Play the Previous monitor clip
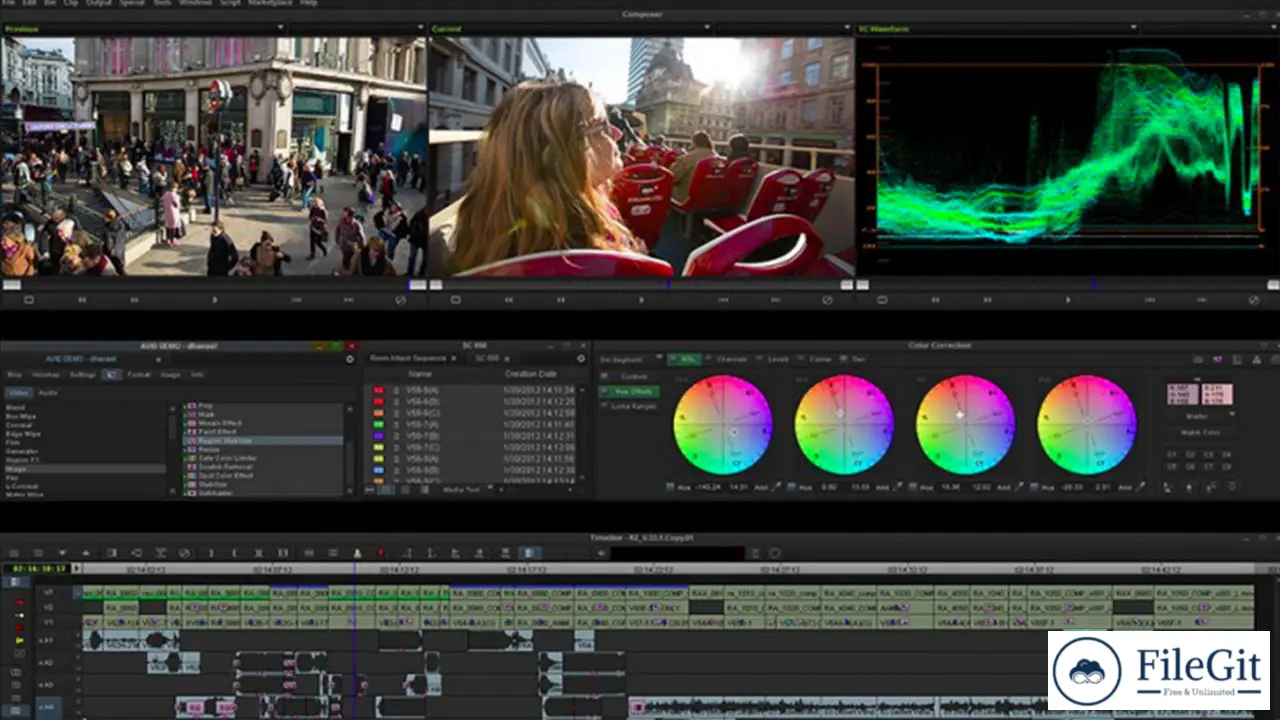The image size is (1280, 720). pyautogui.click(x=214, y=299)
